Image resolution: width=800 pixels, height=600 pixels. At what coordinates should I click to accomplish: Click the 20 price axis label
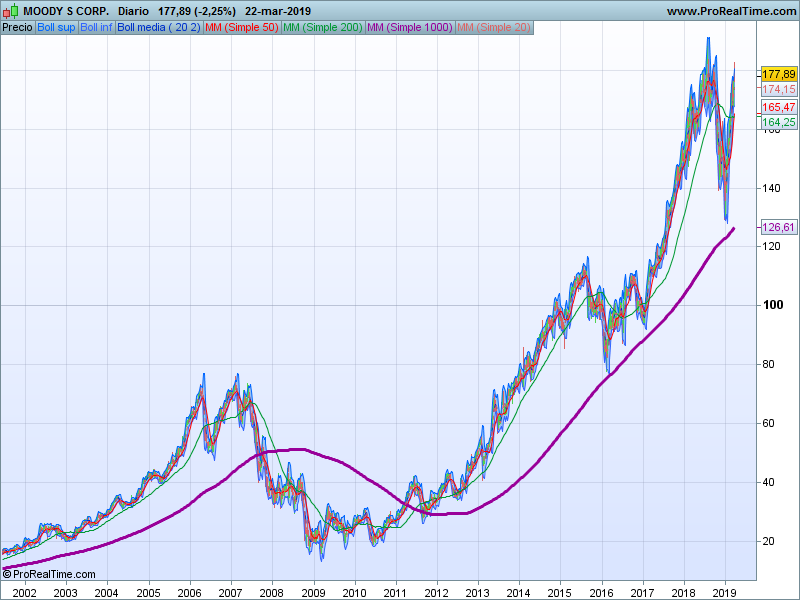pos(768,541)
